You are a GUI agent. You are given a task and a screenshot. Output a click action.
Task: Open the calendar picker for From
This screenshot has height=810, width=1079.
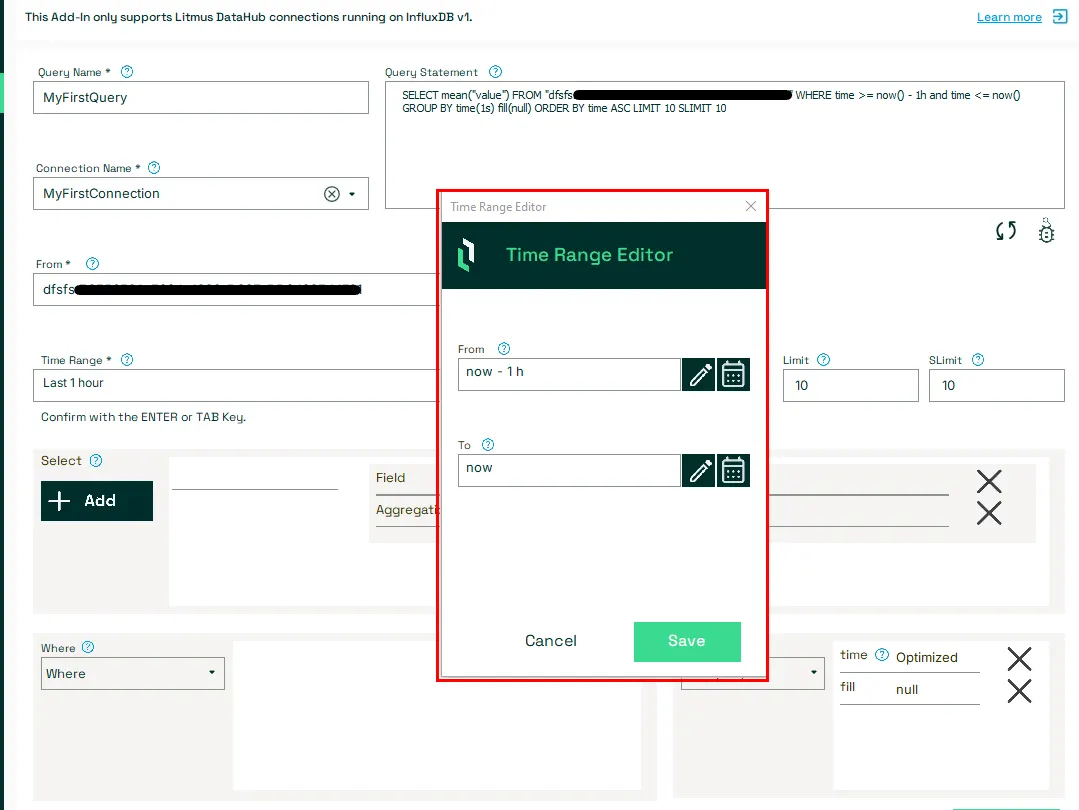tap(733, 374)
